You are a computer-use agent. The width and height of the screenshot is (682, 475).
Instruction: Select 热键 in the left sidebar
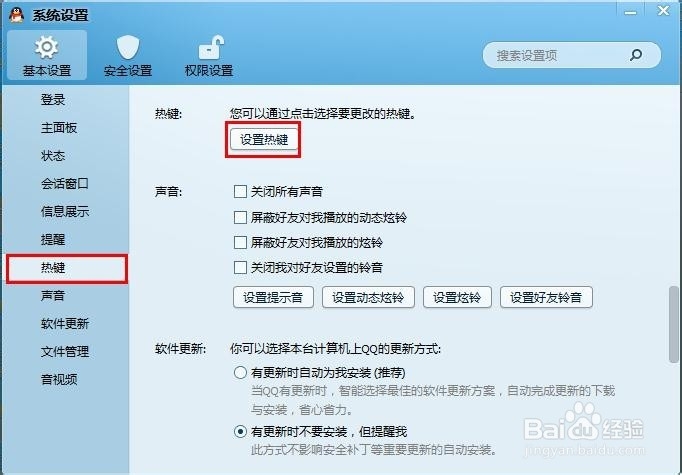[x=67, y=268]
